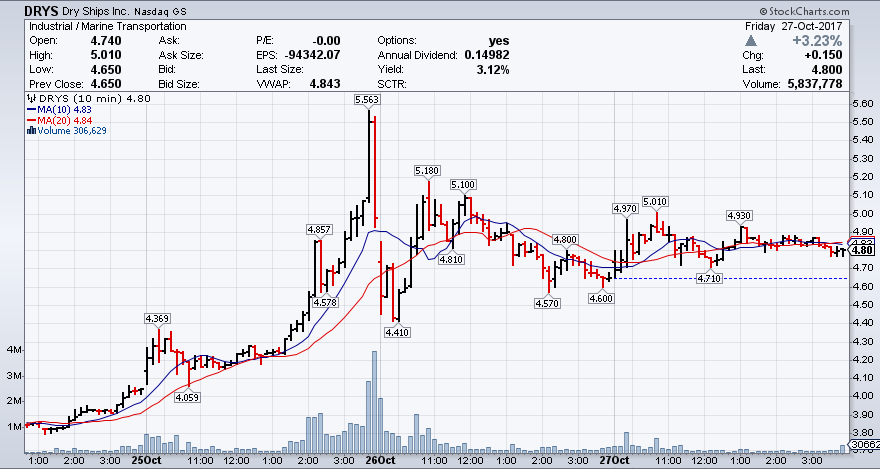Click the blue MA(10) line swatch in legend
Viewport: 880px width, 469px height.
click(32, 109)
